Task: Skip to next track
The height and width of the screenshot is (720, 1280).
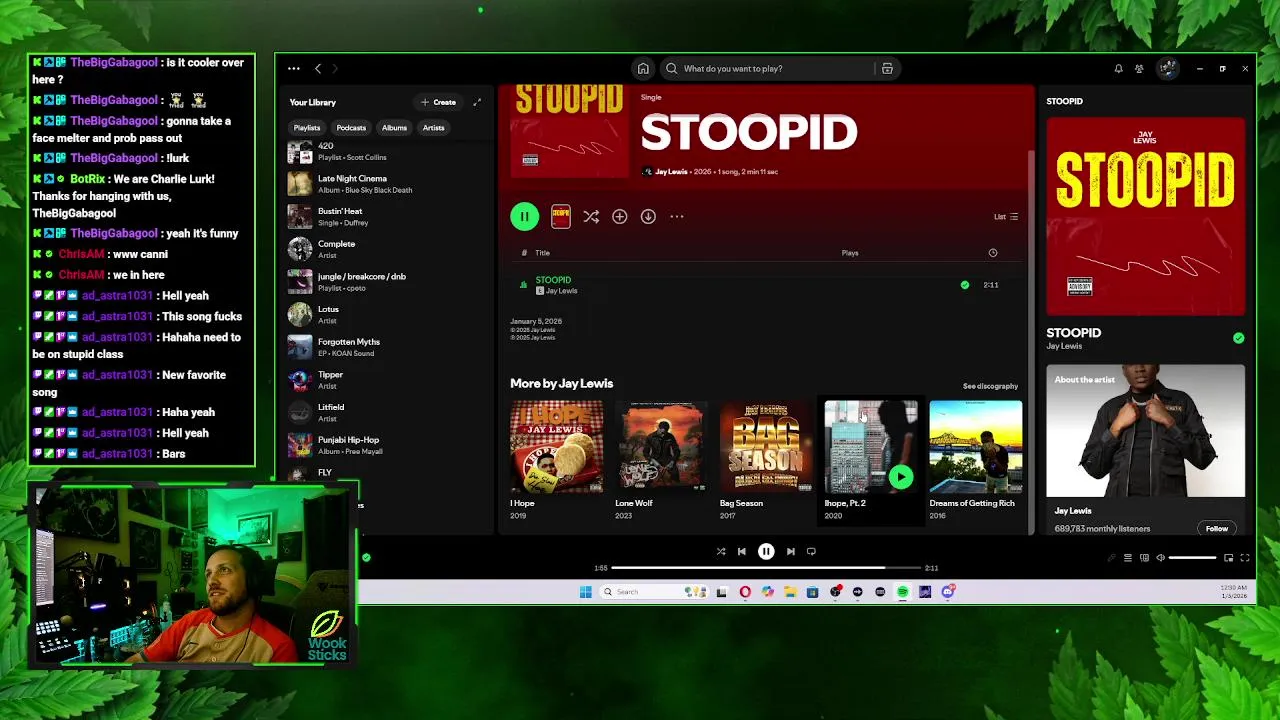Action: [790, 551]
